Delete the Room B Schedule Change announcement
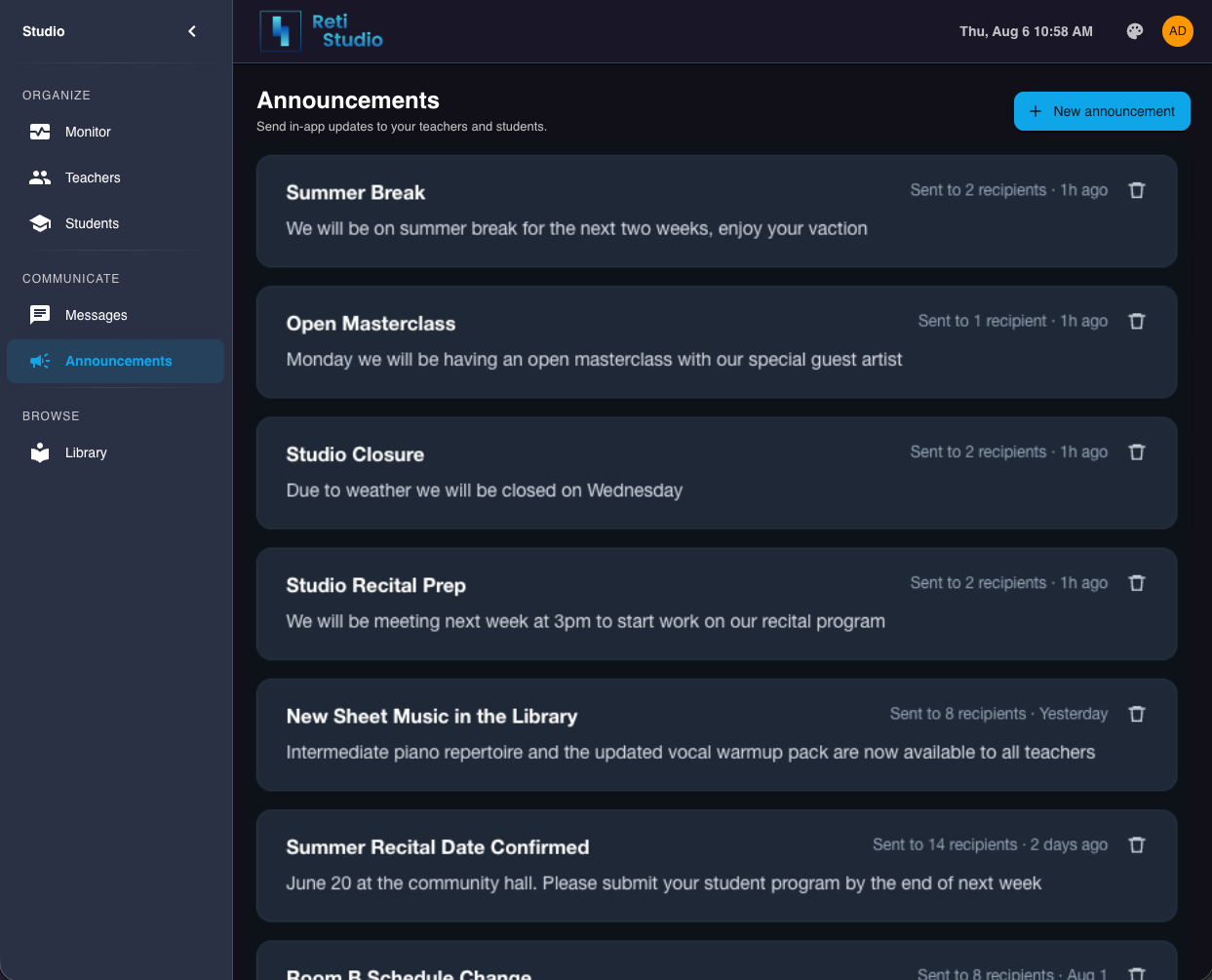 pyautogui.click(x=1137, y=973)
